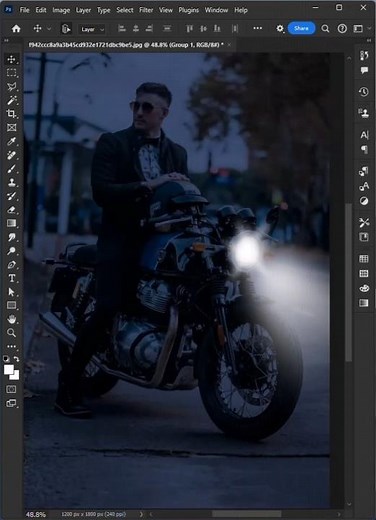Toggle the Auto-Select option

(x=66, y=29)
